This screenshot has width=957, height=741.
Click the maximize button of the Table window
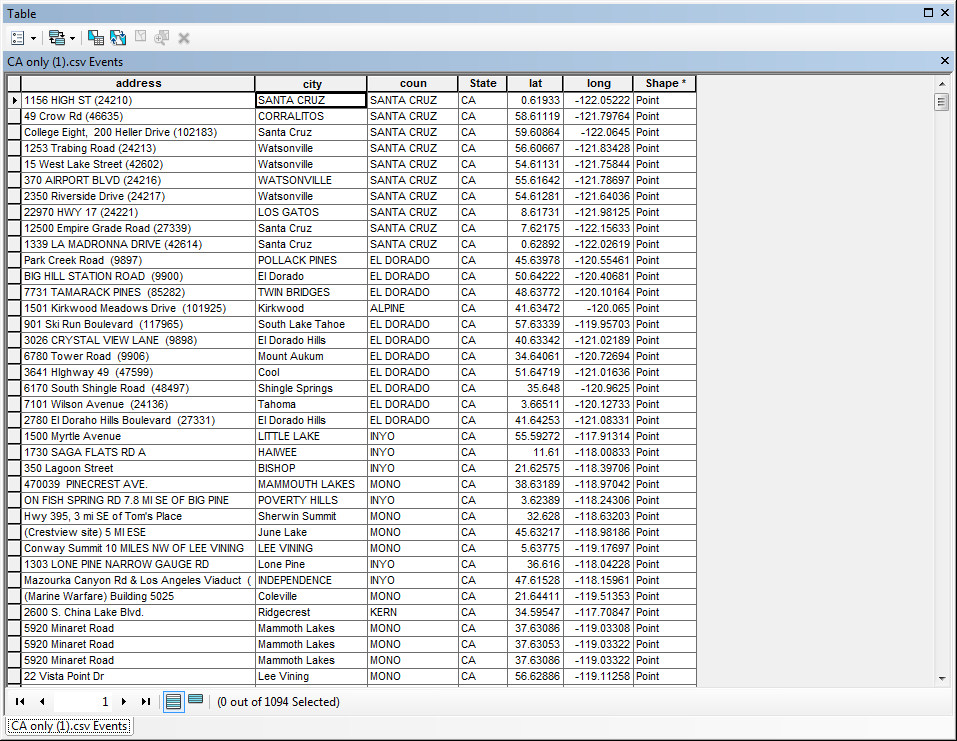(x=928, y=13)
